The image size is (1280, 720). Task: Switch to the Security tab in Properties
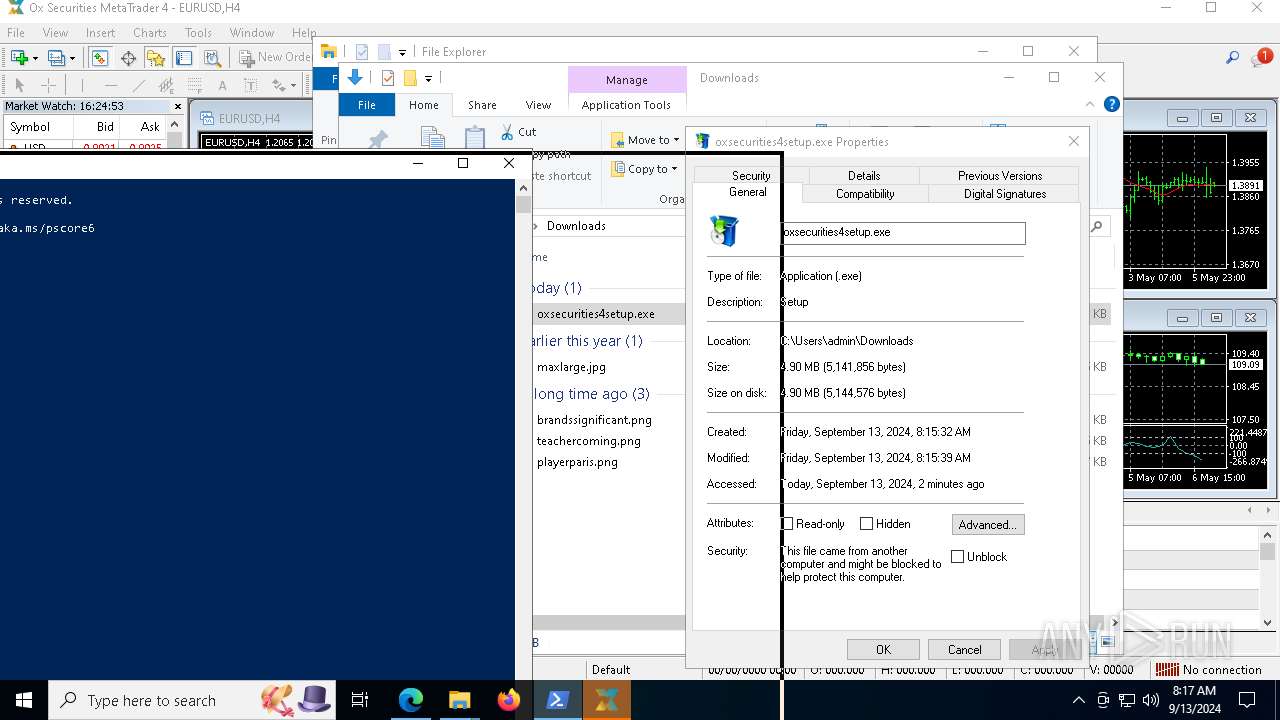[751, 175]
